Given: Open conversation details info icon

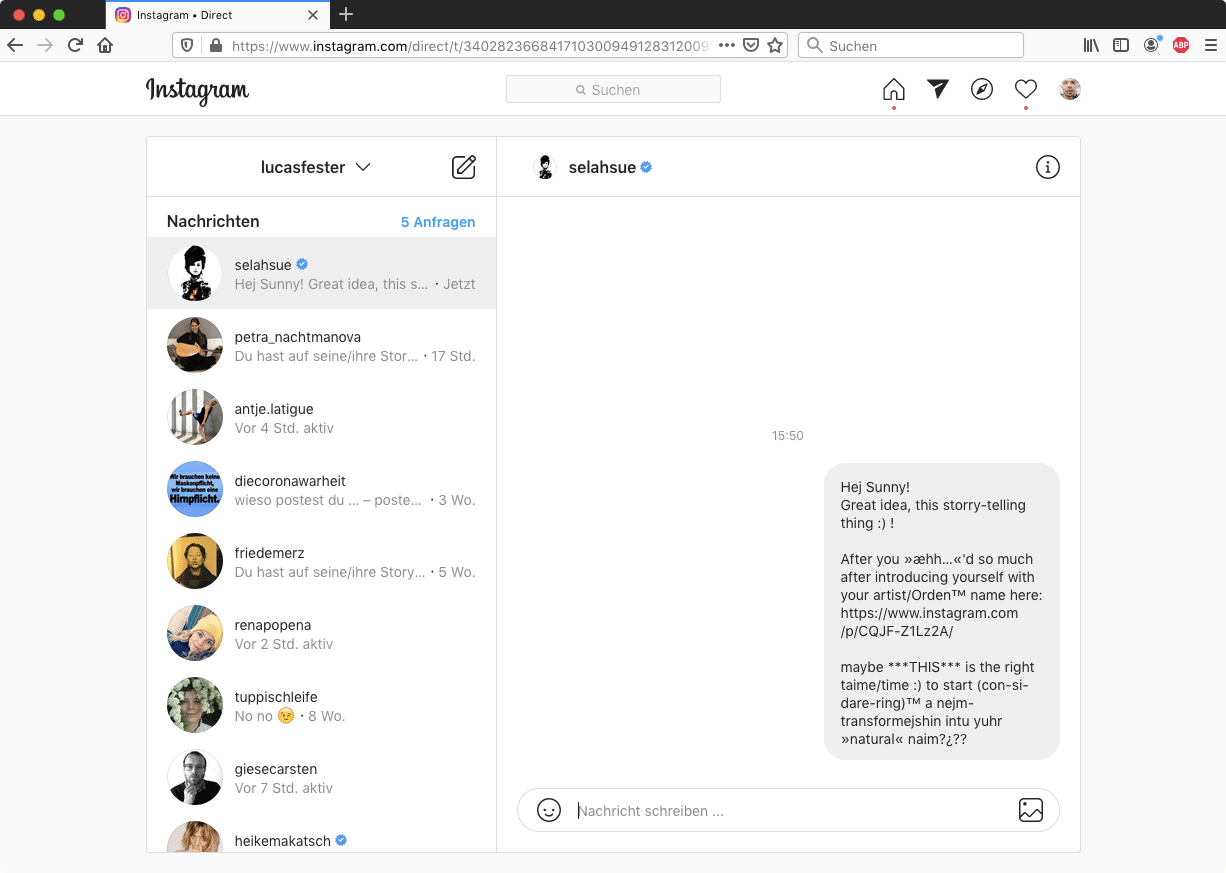Looking at the screenshot, I should (x=1047, y=167).
